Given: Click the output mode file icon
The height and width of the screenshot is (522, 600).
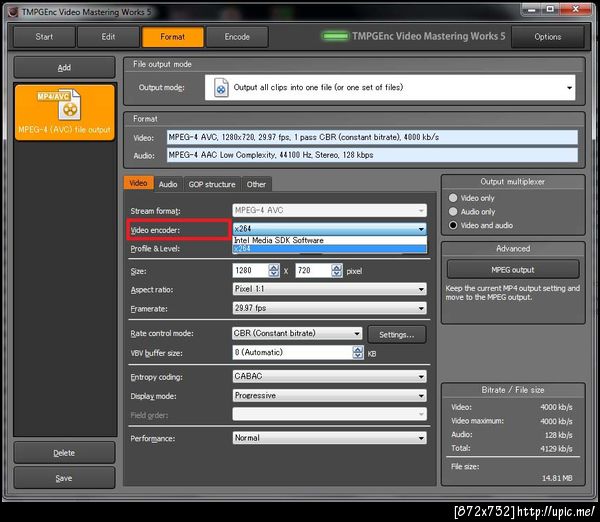Looking at the screenshot, I should [x=221, y=88].
